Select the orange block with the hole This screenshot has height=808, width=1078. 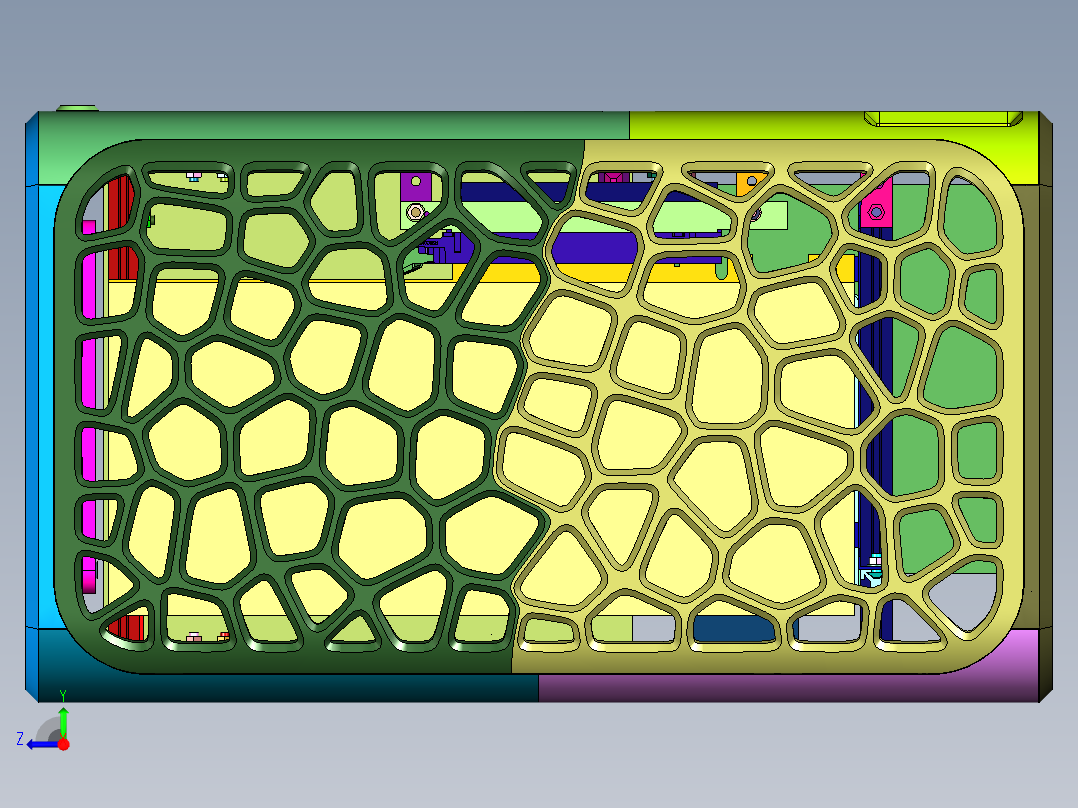[x=749, y=182]
